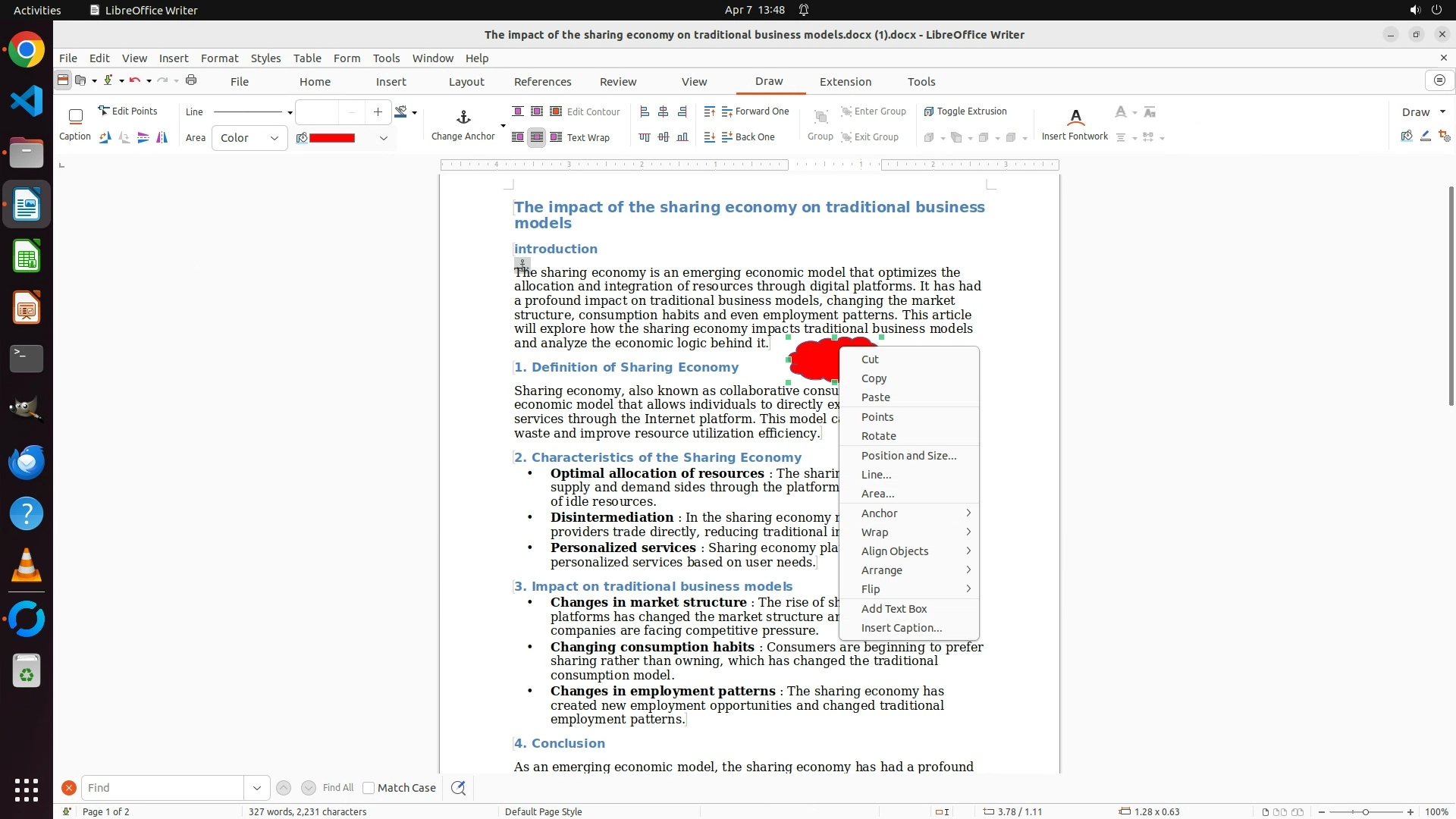Open Find and Replace search icon
The height and width of the screenshot is (819, 1456).
click(458, 788)
